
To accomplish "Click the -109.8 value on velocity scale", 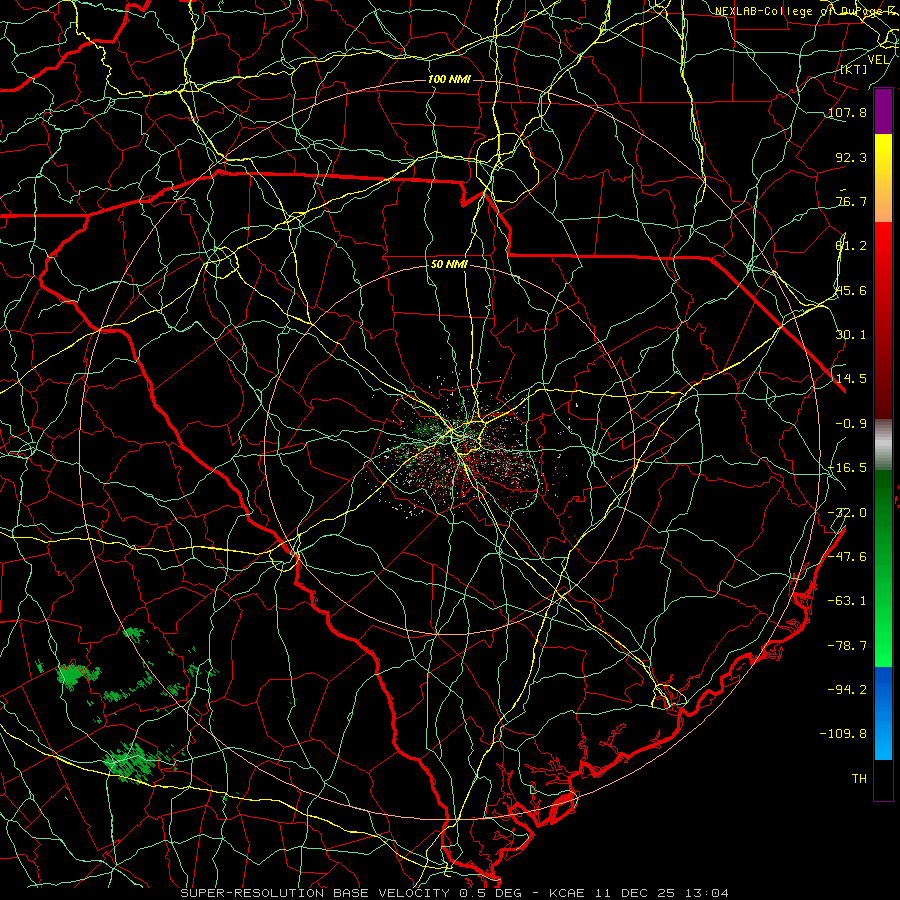I will pos(843,734).
